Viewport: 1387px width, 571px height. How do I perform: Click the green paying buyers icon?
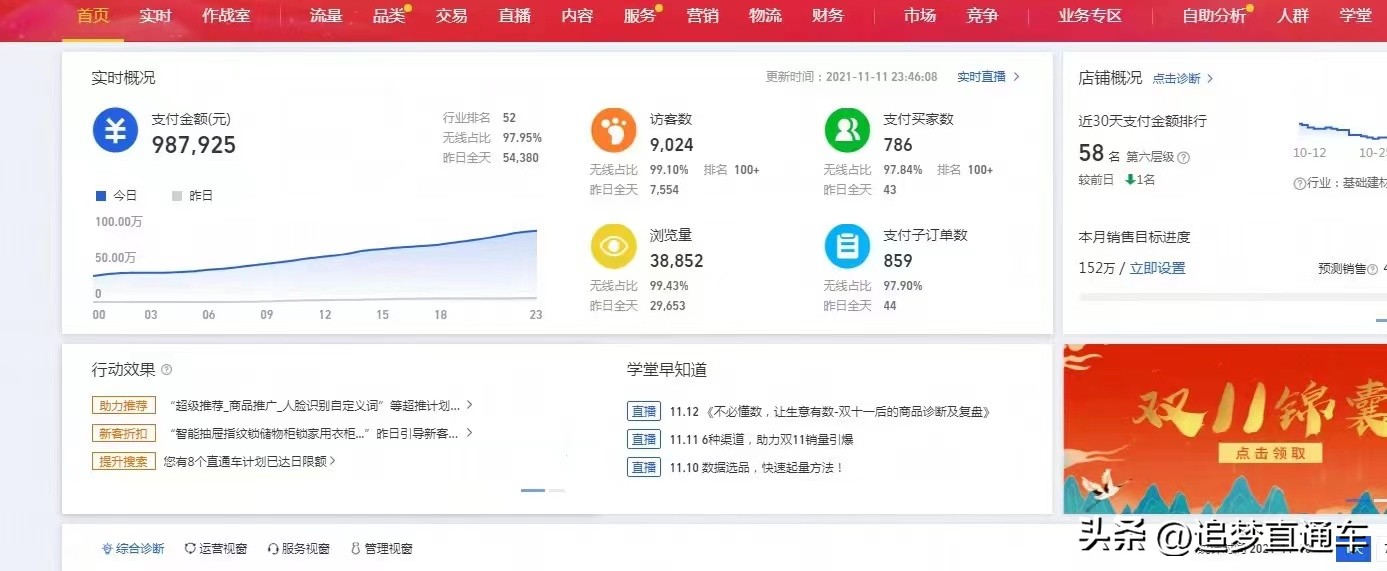tap(847, 131)
